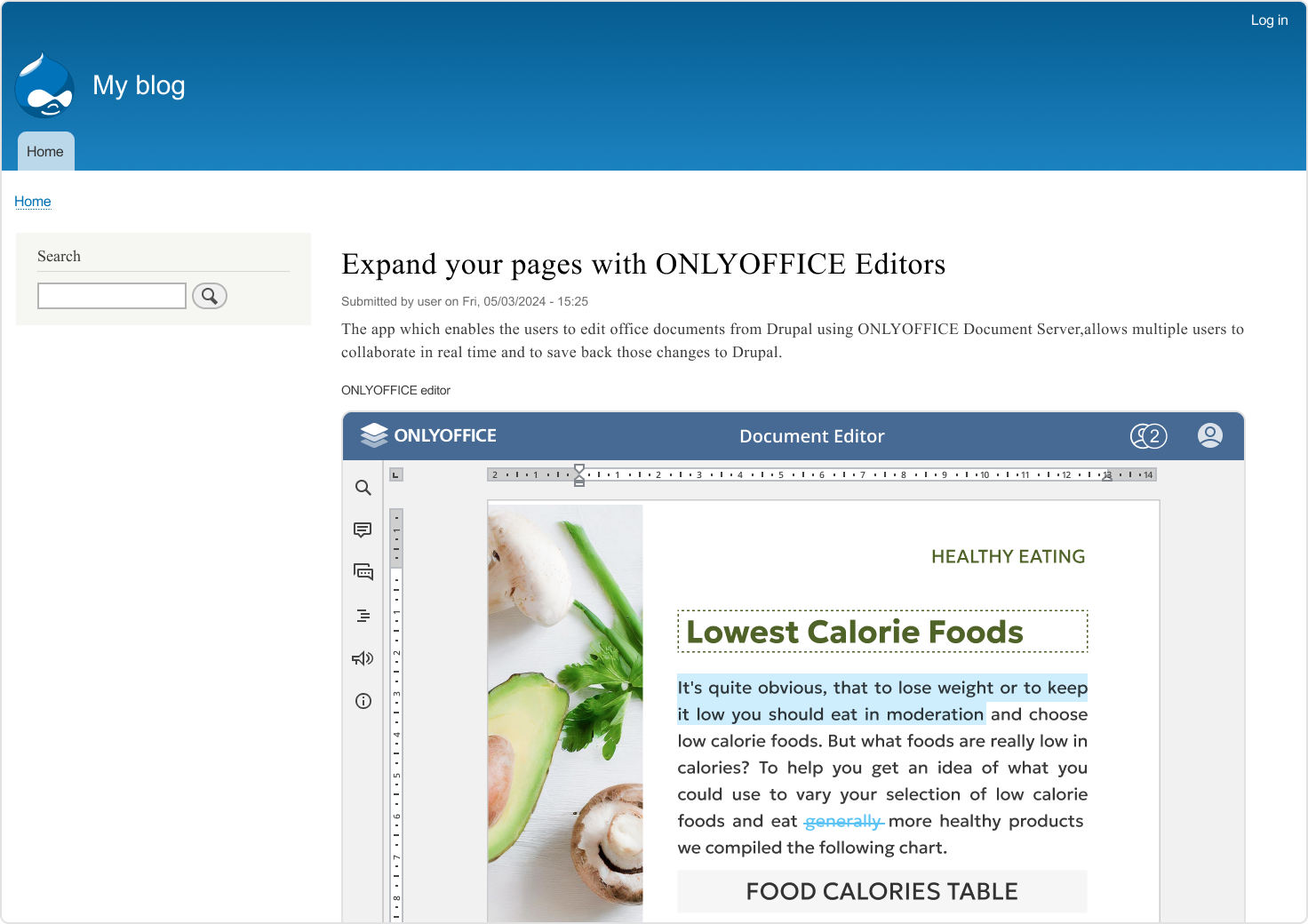Click the Submitted by user date line

[x=465, y=301]
